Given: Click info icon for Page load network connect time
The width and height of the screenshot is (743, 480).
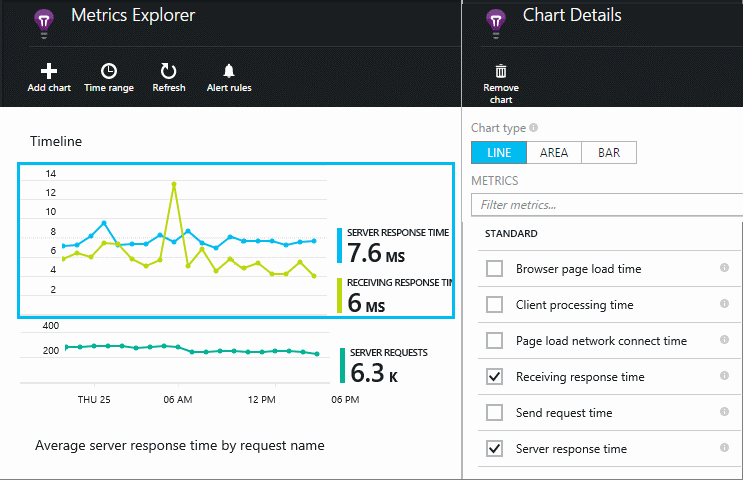Looking at the screenshot, I should click(x=725, y=340).
